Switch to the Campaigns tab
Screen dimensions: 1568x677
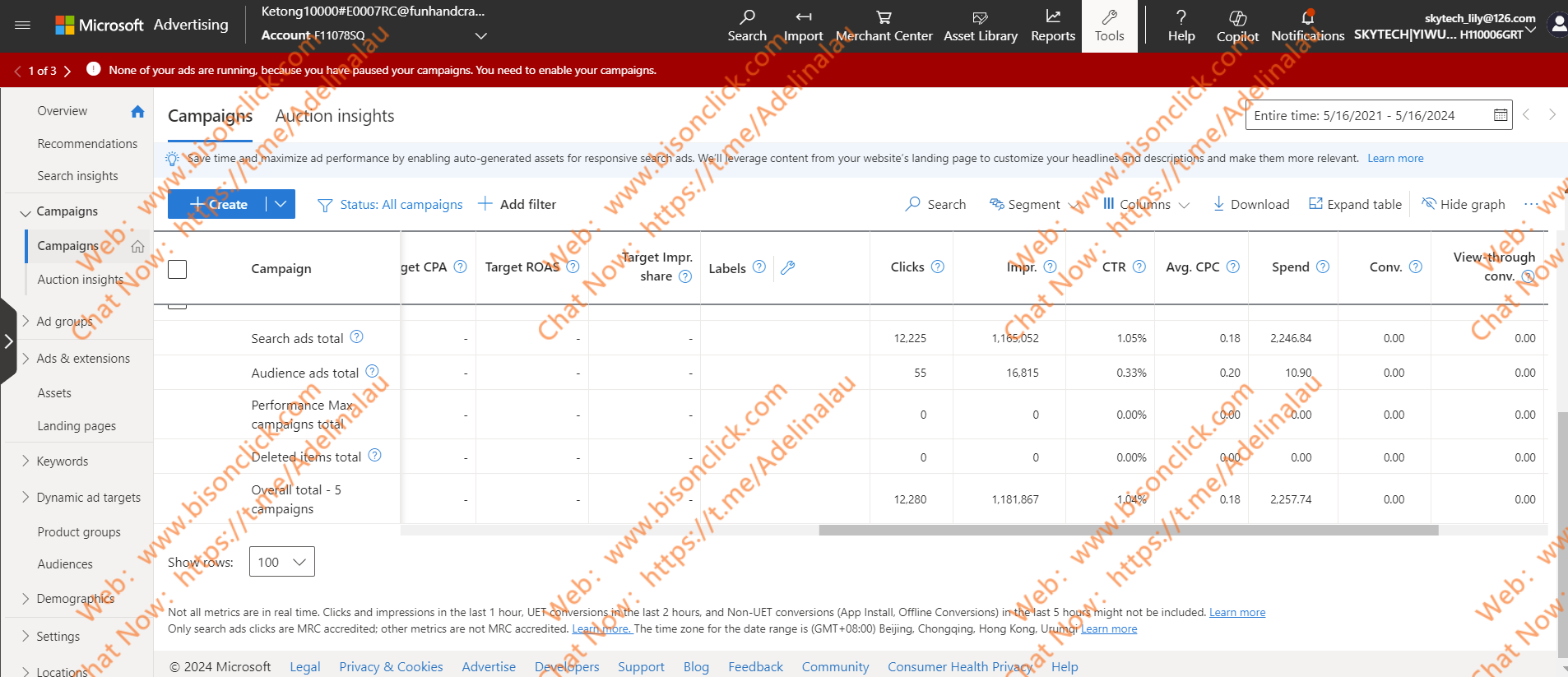(x=210, y=116)
